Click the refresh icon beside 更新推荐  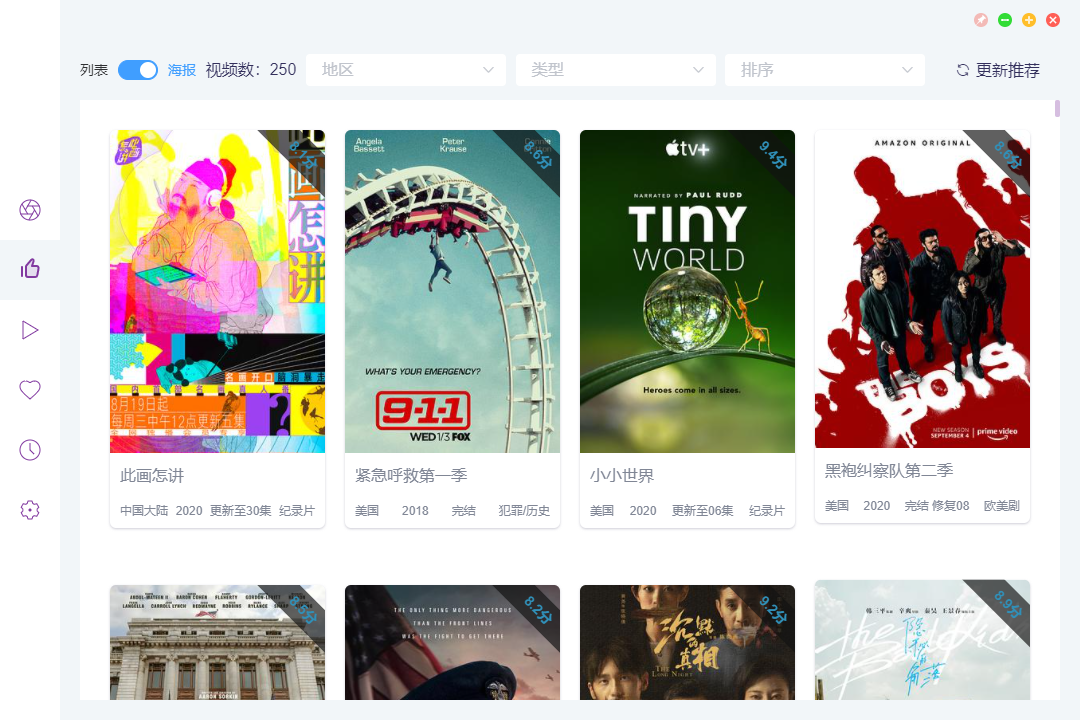963,70
